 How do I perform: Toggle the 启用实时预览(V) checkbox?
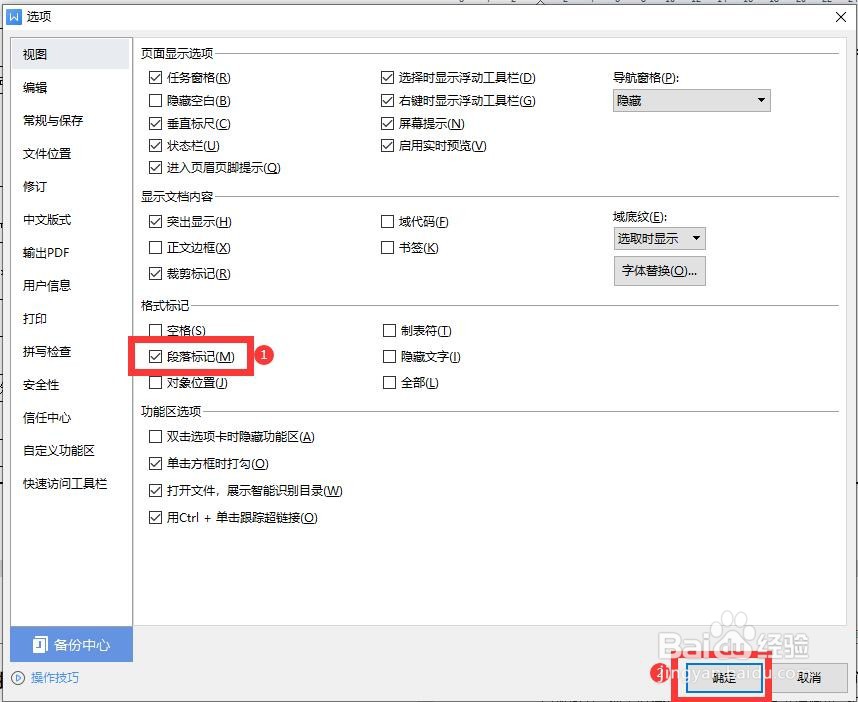click(387, 146)
